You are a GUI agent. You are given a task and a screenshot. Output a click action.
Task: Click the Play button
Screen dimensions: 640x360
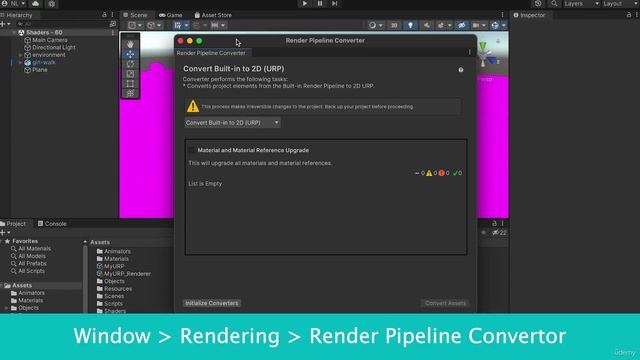pos(305,3)
